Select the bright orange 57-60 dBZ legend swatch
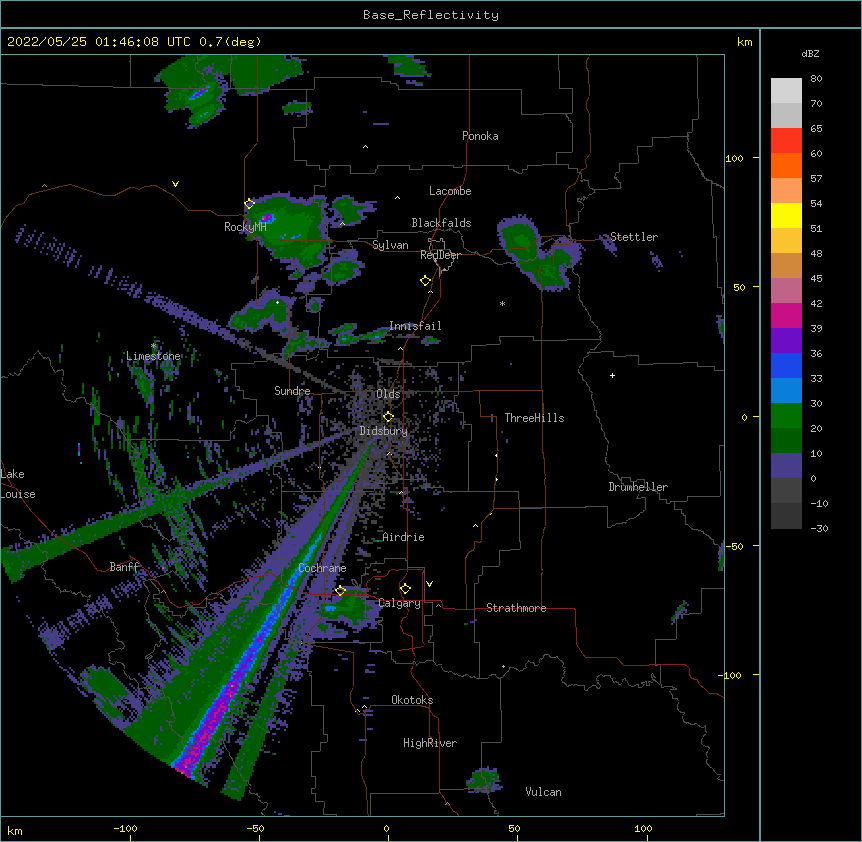Screen dimensions: 862x842 tap(786, 166)
